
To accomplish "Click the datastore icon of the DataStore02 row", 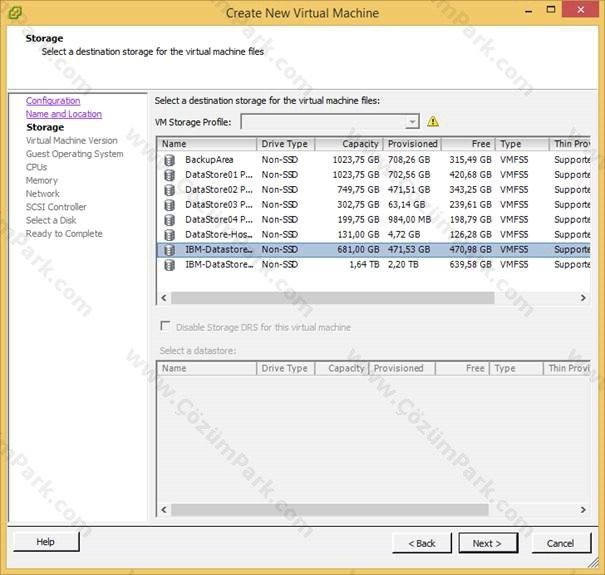I will (169, 190).
